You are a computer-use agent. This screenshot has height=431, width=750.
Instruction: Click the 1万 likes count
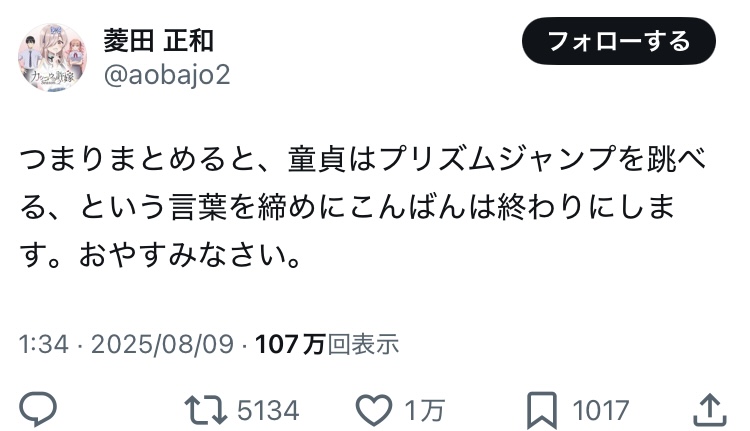pyautogui.click(x=425, y=410)
